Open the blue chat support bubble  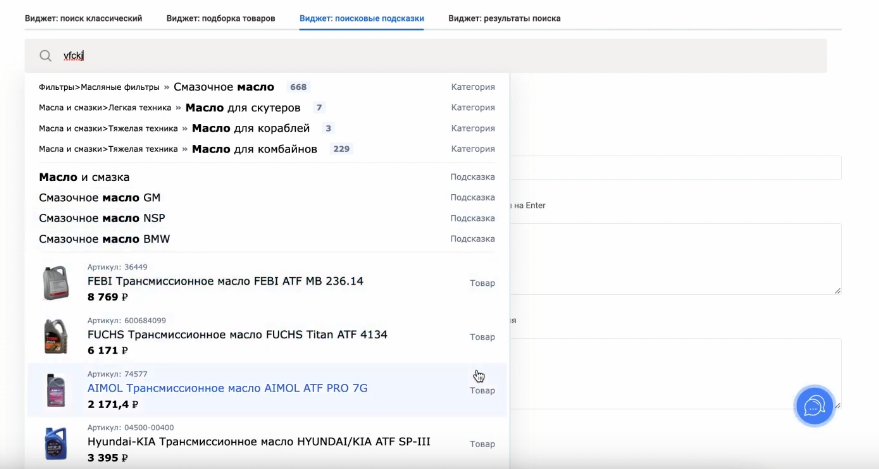pyautogui.click(x=814, y=405)
